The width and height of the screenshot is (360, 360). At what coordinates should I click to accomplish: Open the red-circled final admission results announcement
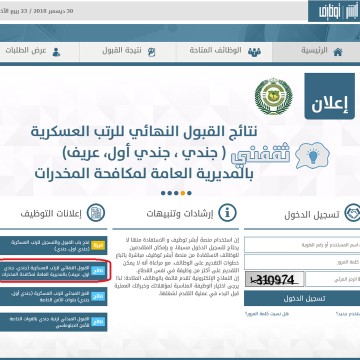[53, 271]
